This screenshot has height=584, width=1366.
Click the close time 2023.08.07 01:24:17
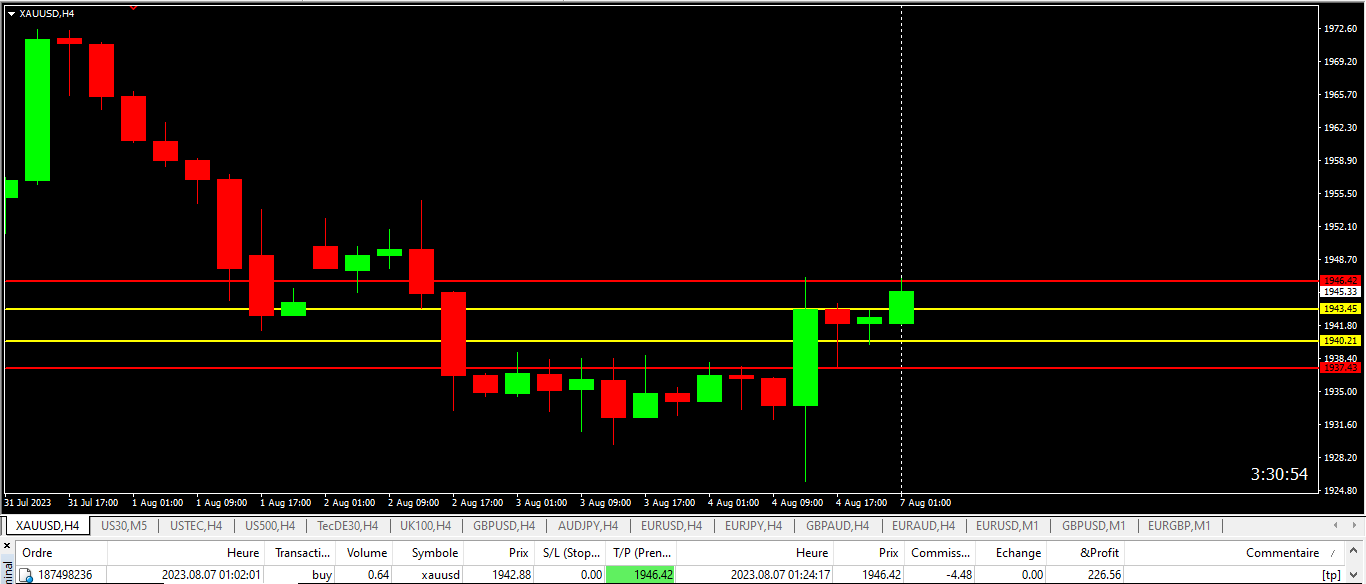780,575
